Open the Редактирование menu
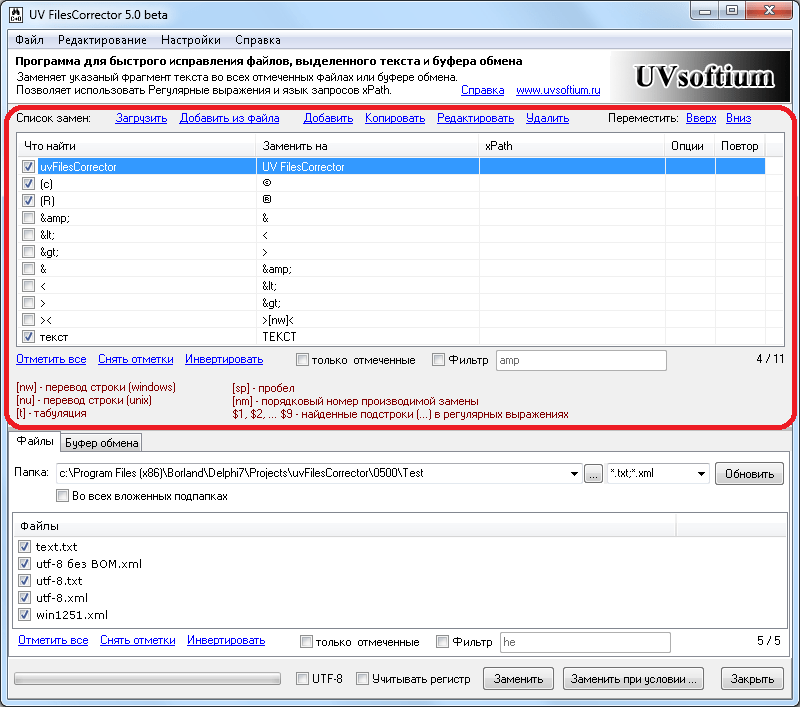This screenshot has width=800, height=707. click(x=102, y=40)
